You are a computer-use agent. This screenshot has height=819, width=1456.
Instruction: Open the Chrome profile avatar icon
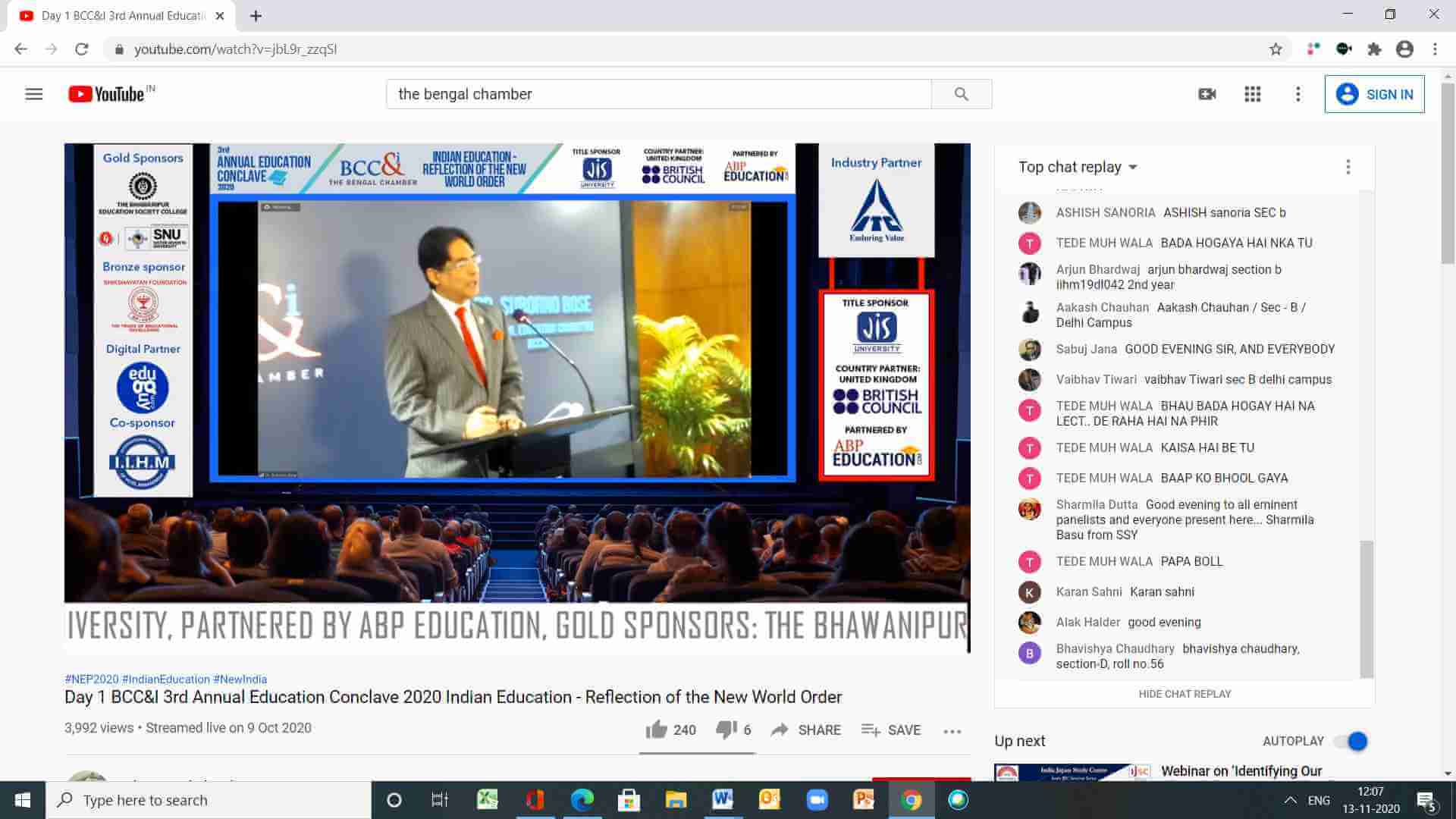tap(1404, 49)
